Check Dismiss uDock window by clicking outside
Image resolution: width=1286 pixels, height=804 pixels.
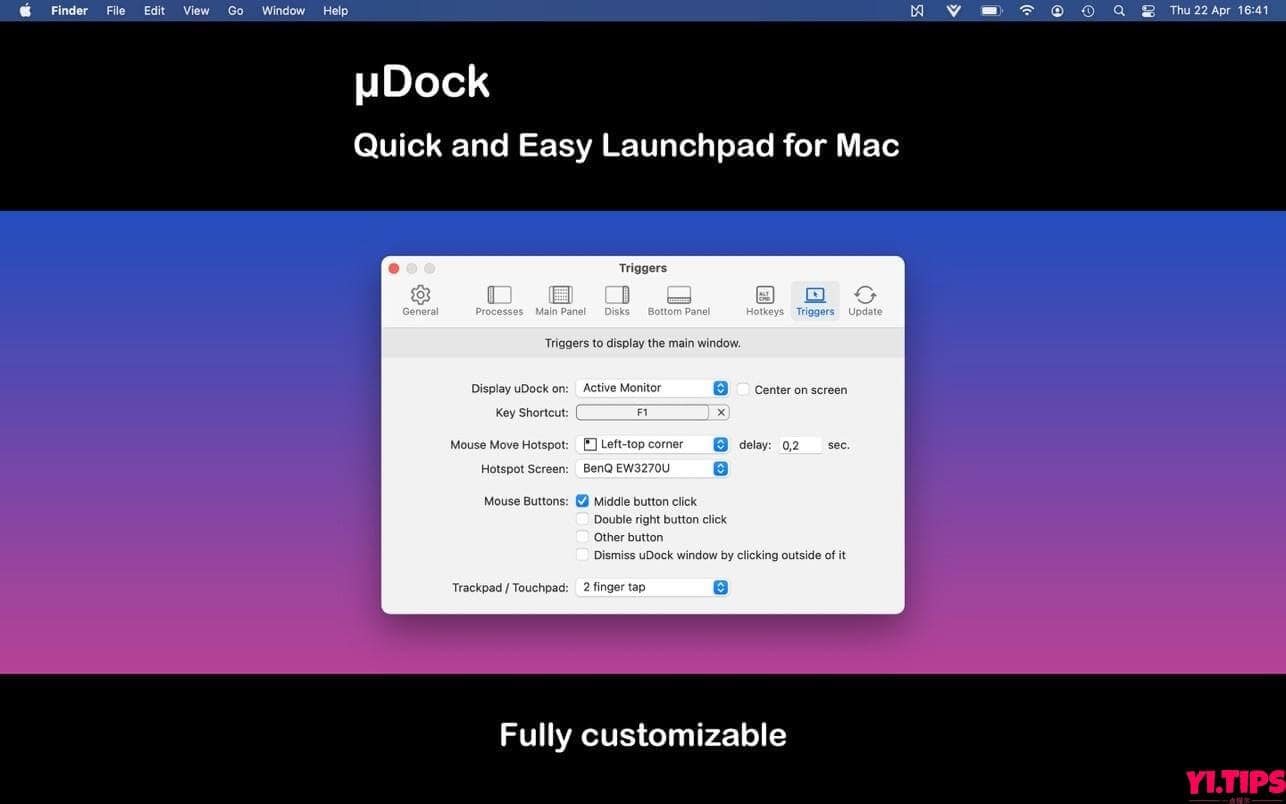pyautogui.click(x=582, y=554)
